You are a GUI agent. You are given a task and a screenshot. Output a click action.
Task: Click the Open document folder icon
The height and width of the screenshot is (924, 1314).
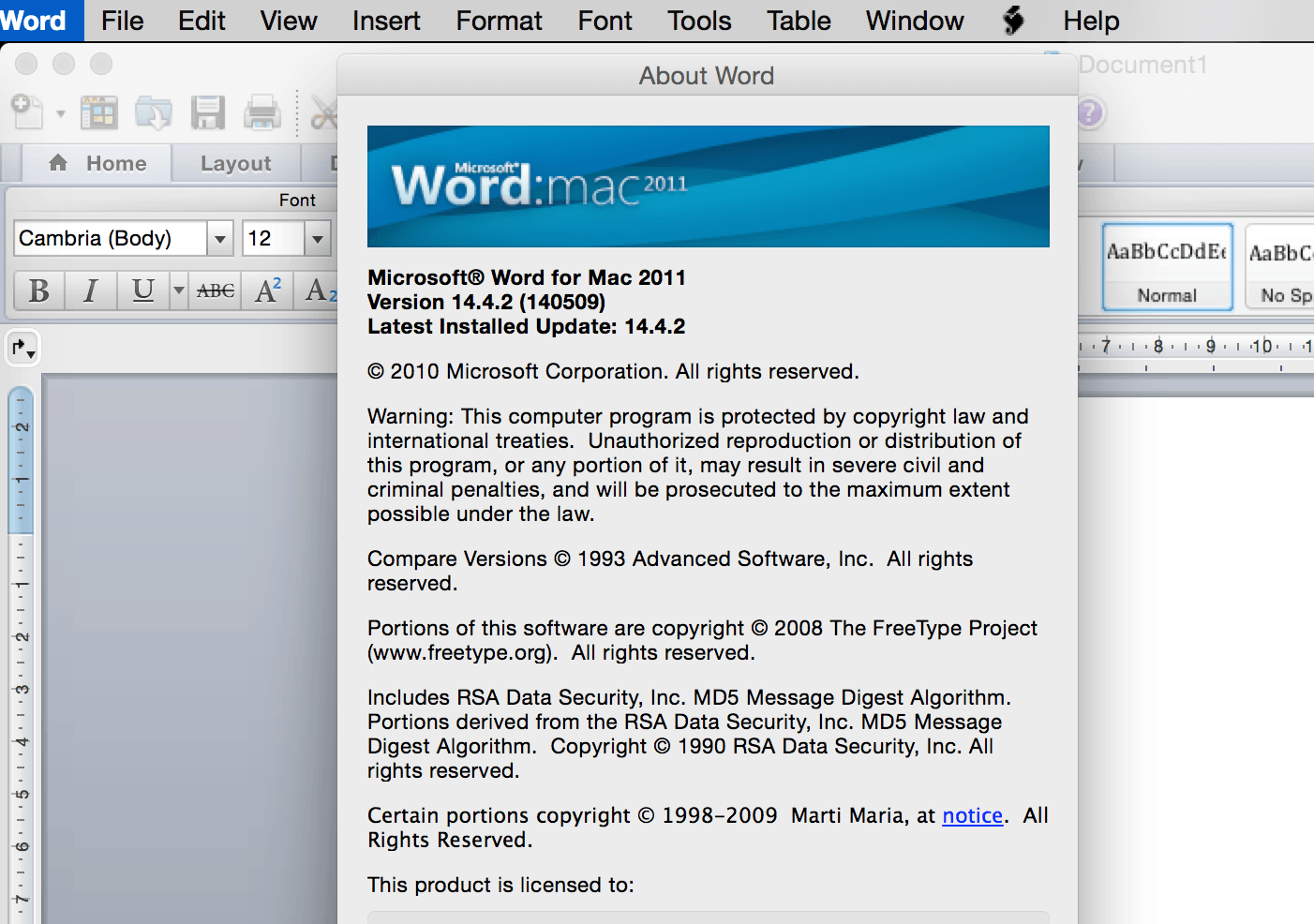154,113
